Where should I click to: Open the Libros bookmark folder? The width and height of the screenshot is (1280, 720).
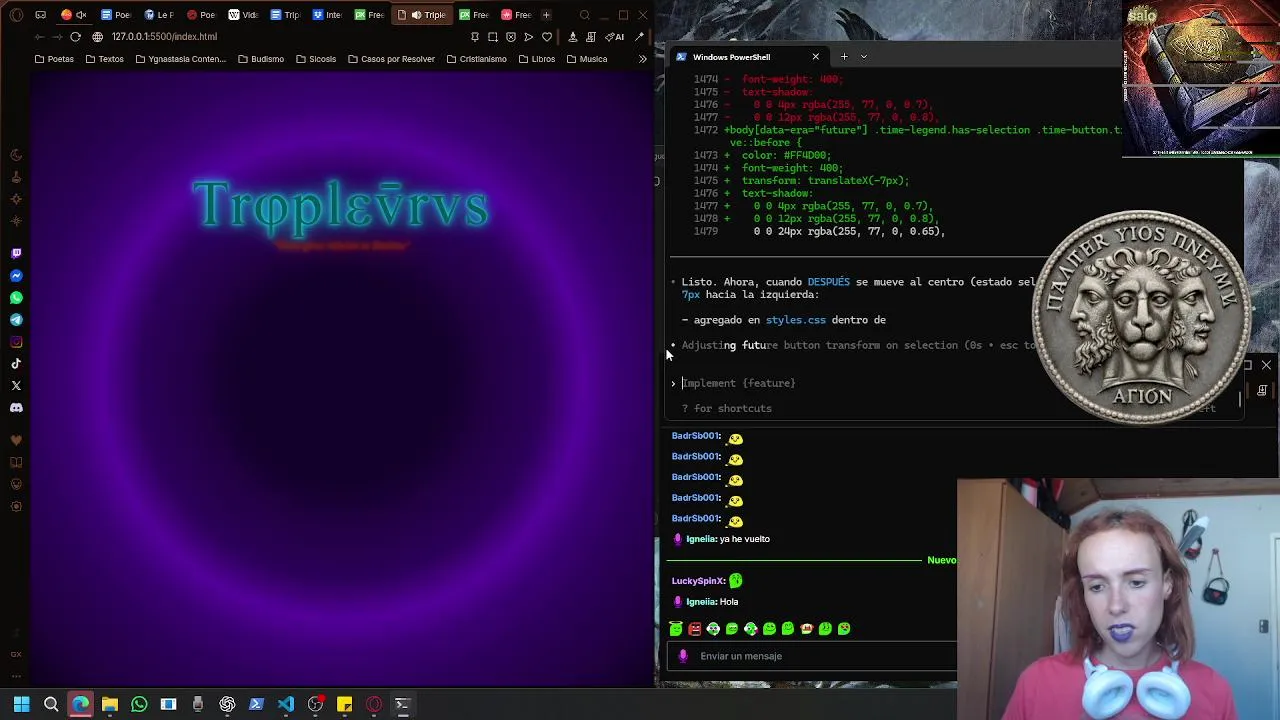tap(537, 59)
